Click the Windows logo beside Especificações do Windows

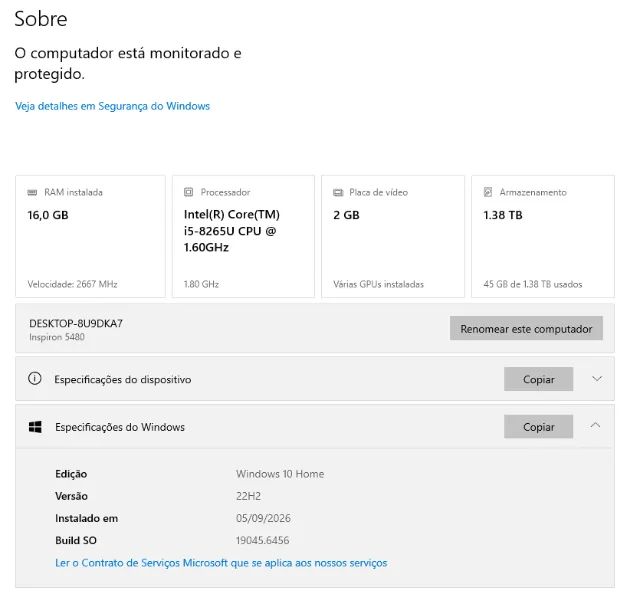coord(35,427)
